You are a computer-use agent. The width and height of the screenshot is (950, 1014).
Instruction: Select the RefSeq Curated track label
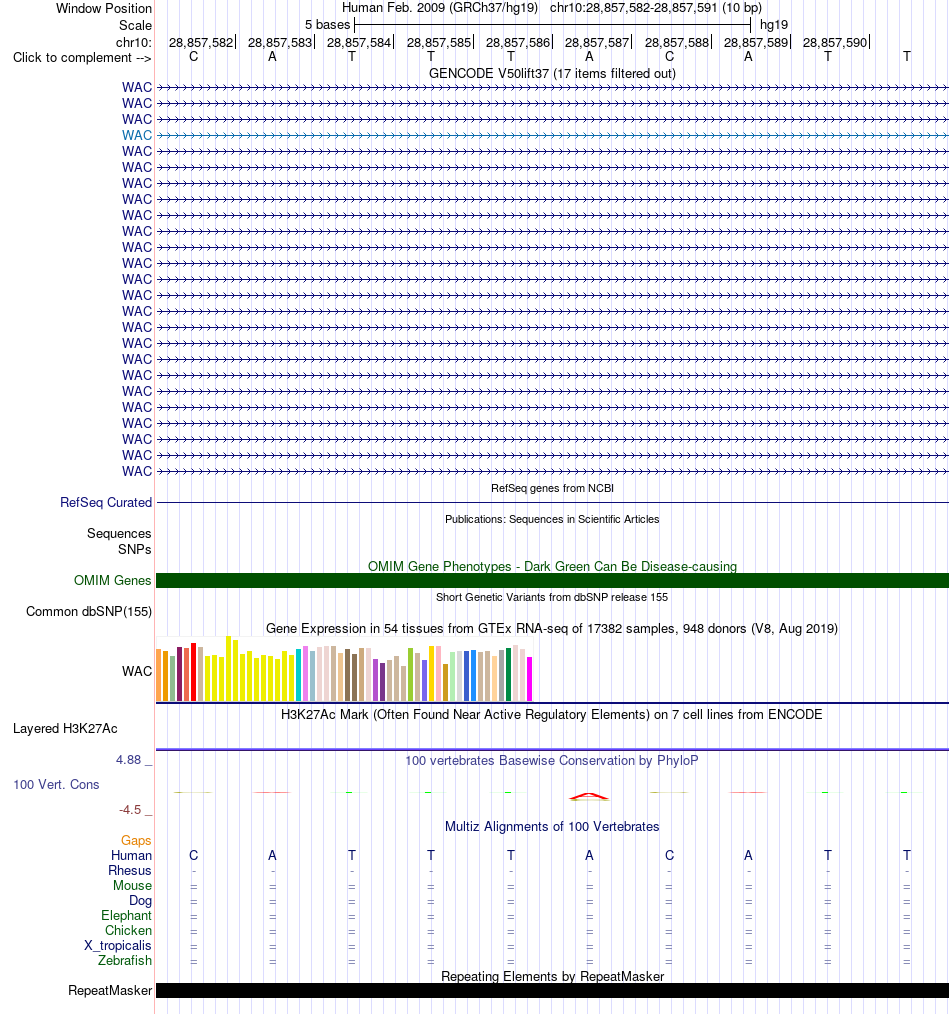coord(106,502)
